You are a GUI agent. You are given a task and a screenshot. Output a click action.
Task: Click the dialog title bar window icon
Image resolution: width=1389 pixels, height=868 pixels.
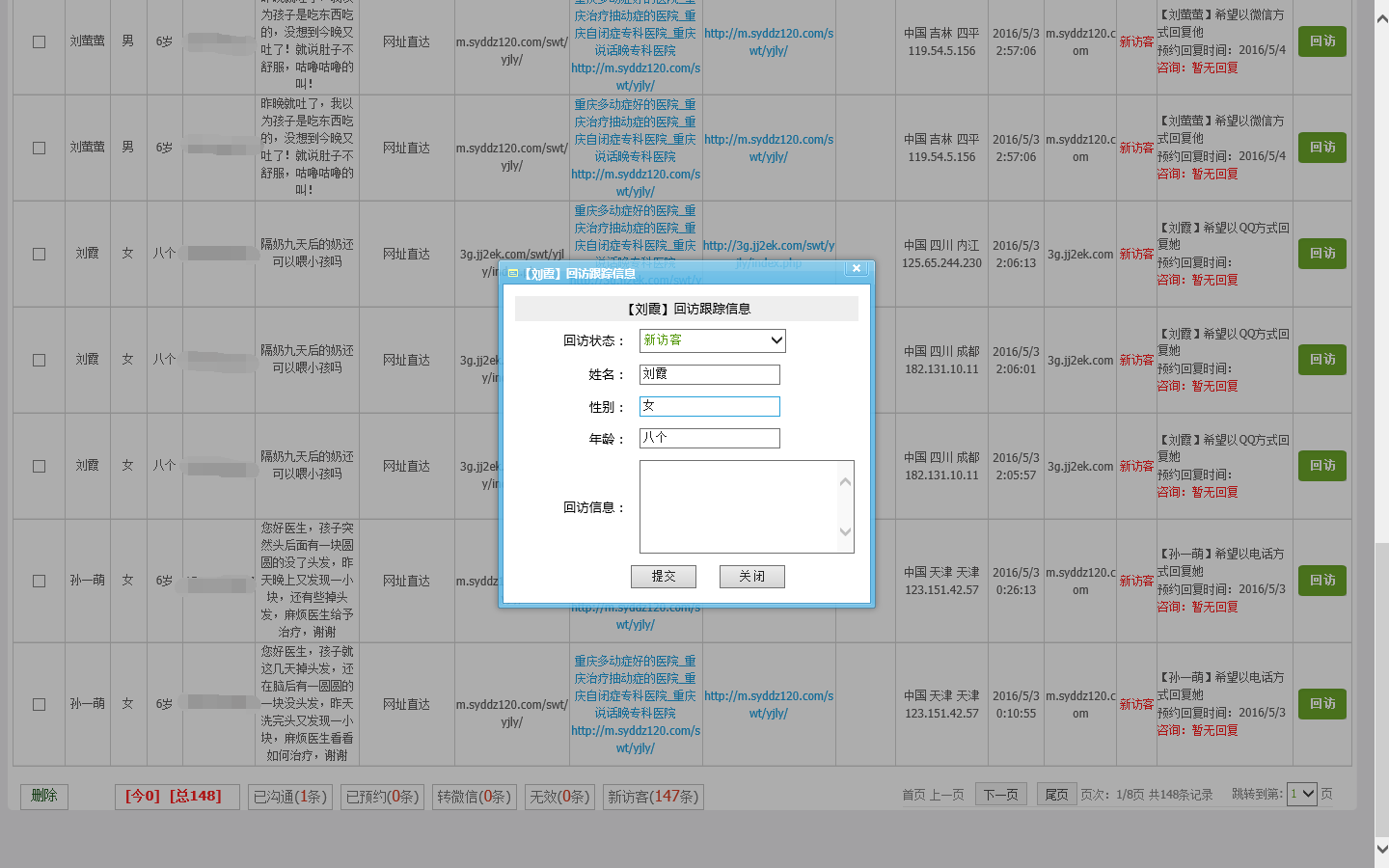(513, 274)
